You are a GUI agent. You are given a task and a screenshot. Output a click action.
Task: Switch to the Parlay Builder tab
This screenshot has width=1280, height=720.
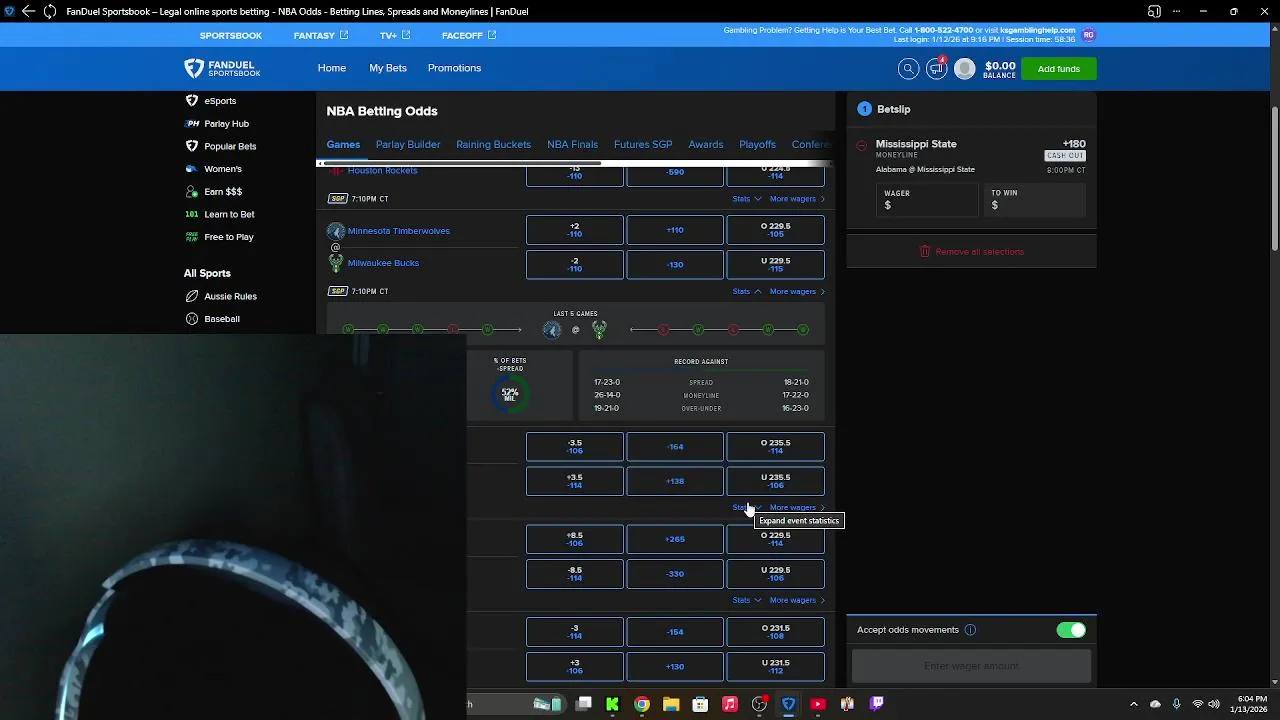(408, 144)
